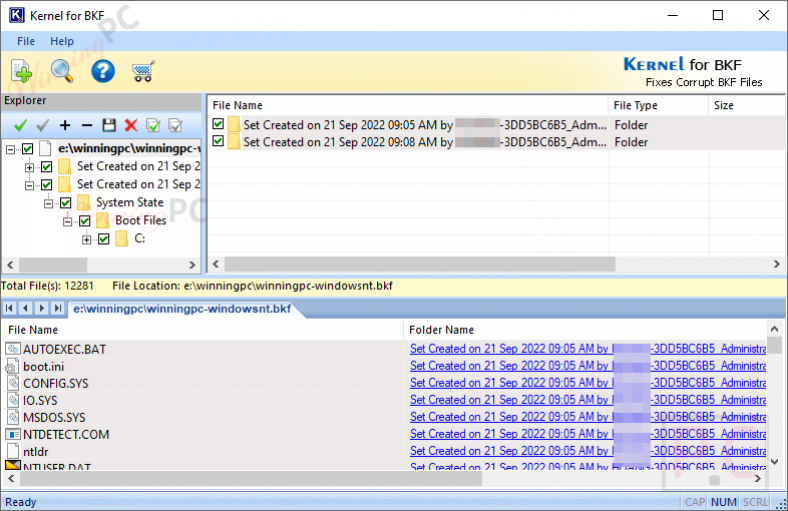This screenshot has width=788, height=511.
Task: Click the AUTOEXEC.BAT file icon
Action: (13, 349)
